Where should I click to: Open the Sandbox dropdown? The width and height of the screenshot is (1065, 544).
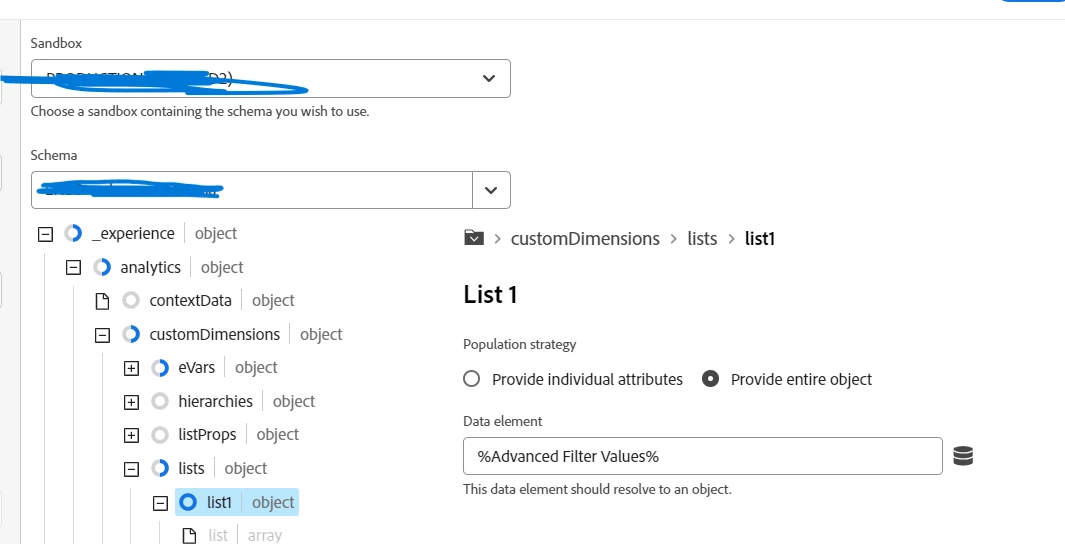(x=488, y=78)
